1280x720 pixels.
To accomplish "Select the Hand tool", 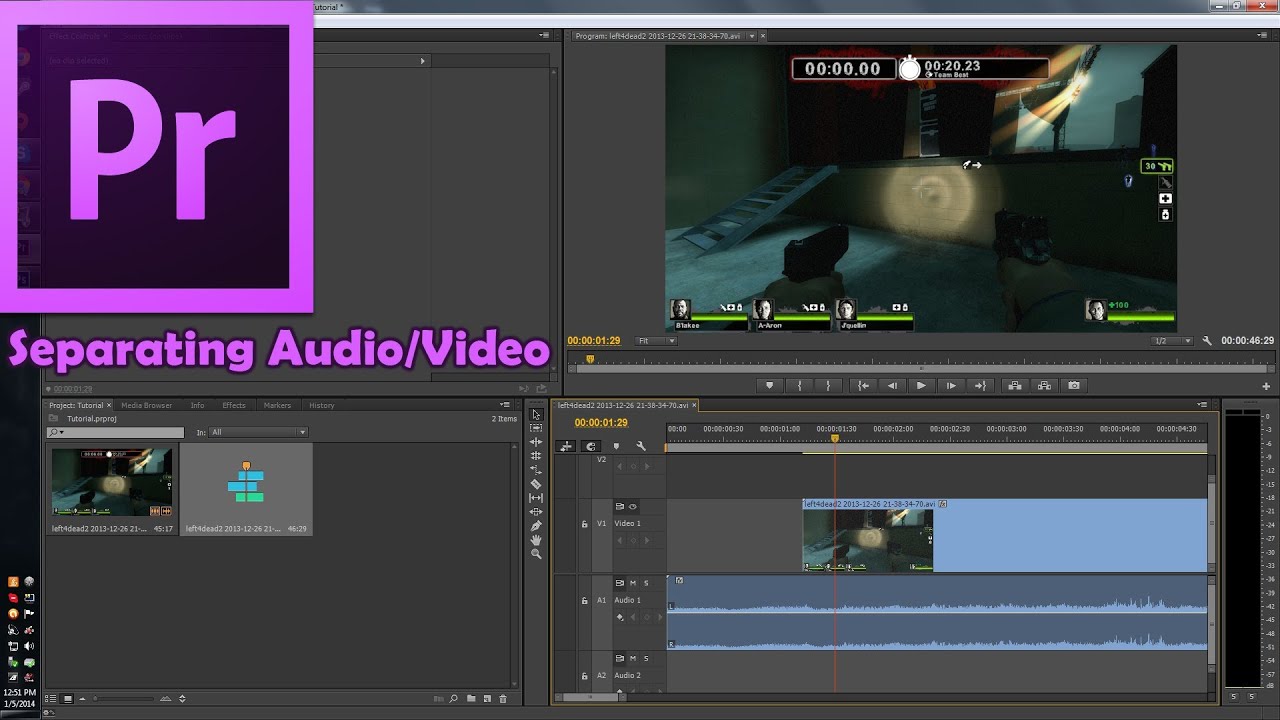I will coord(536,540).
